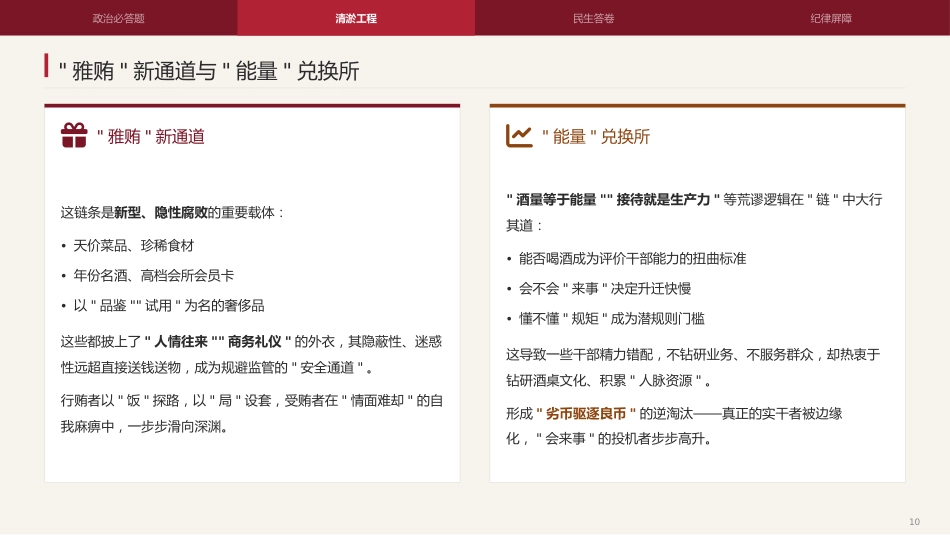Screen dimensions: 950x535
Task: Click the line 这链条是新型、隐性腐败的重要载体
Action: [x=172, y=213]
